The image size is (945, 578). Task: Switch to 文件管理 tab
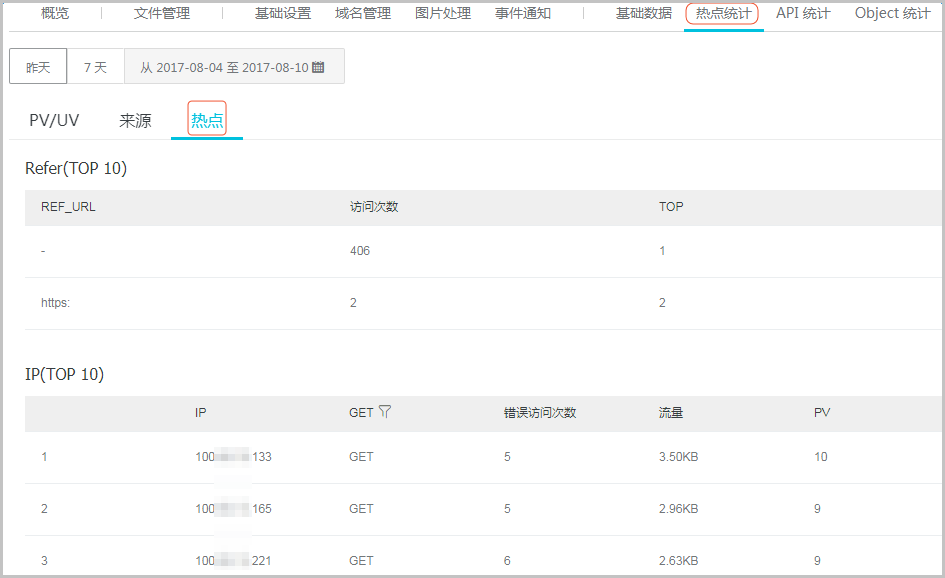(162, 13)
